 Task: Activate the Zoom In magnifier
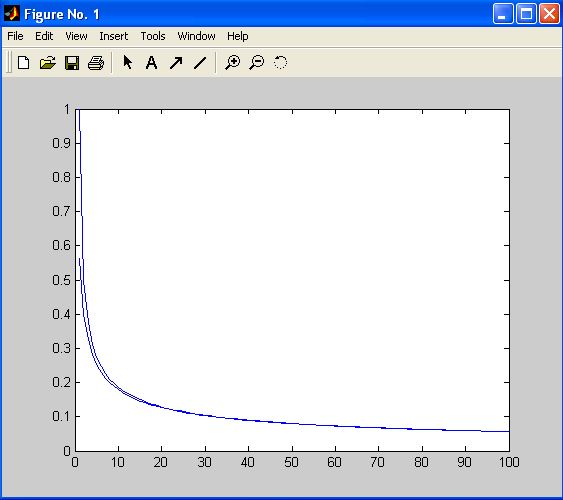point(233,62)
